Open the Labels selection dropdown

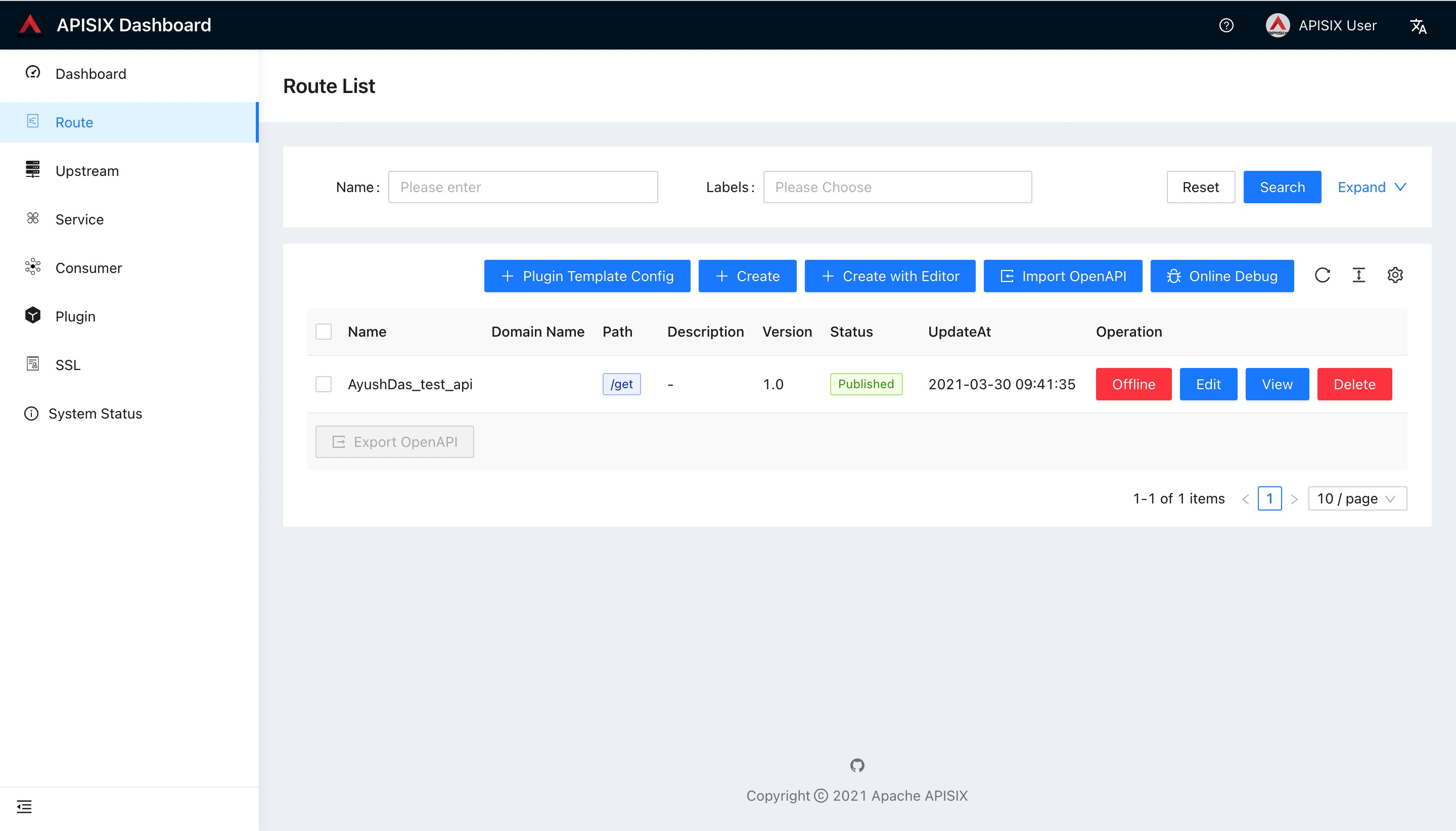tap(897, 187)
